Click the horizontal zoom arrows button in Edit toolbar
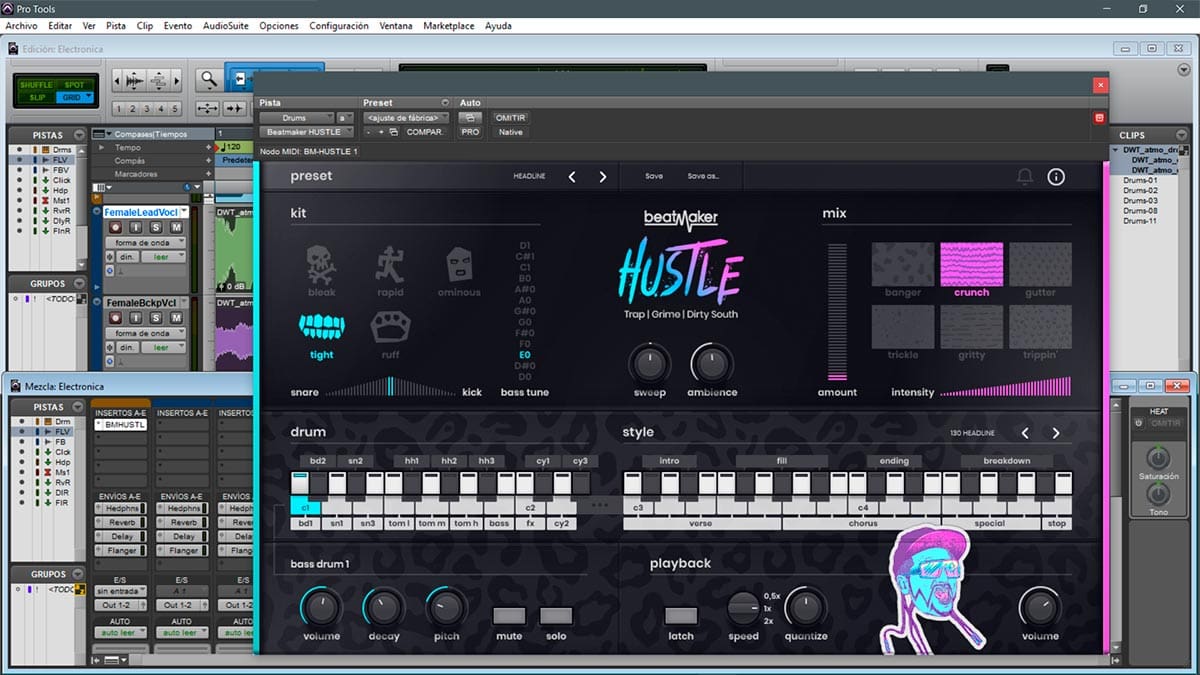This screenshot has width=1200, height=675. [208, 108]
